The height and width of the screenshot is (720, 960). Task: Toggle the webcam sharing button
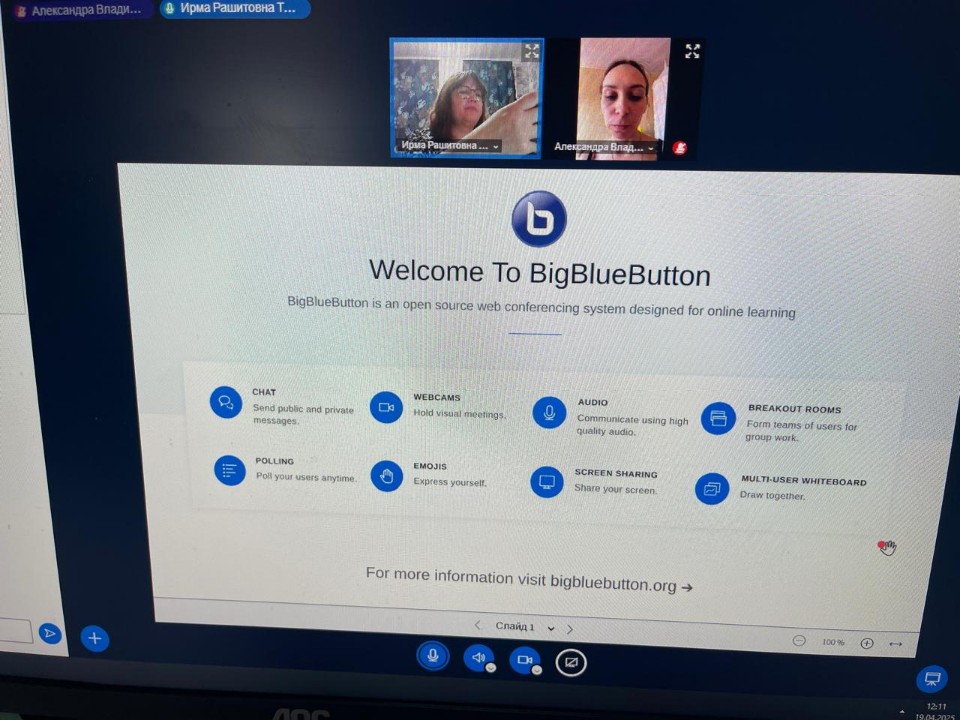(524, 660)
